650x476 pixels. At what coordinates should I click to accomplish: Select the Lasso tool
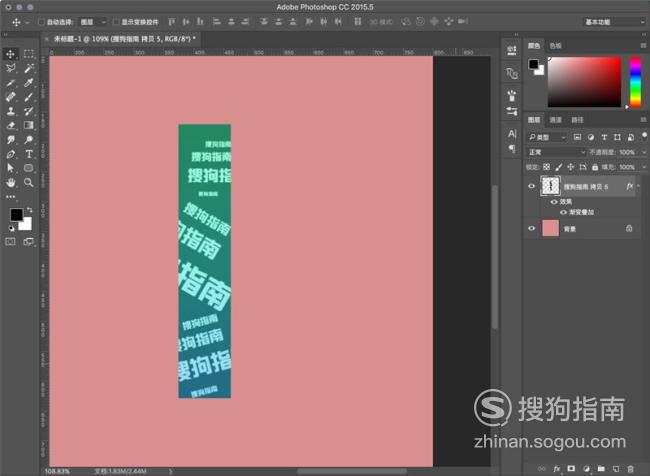[x=10, y=68]
